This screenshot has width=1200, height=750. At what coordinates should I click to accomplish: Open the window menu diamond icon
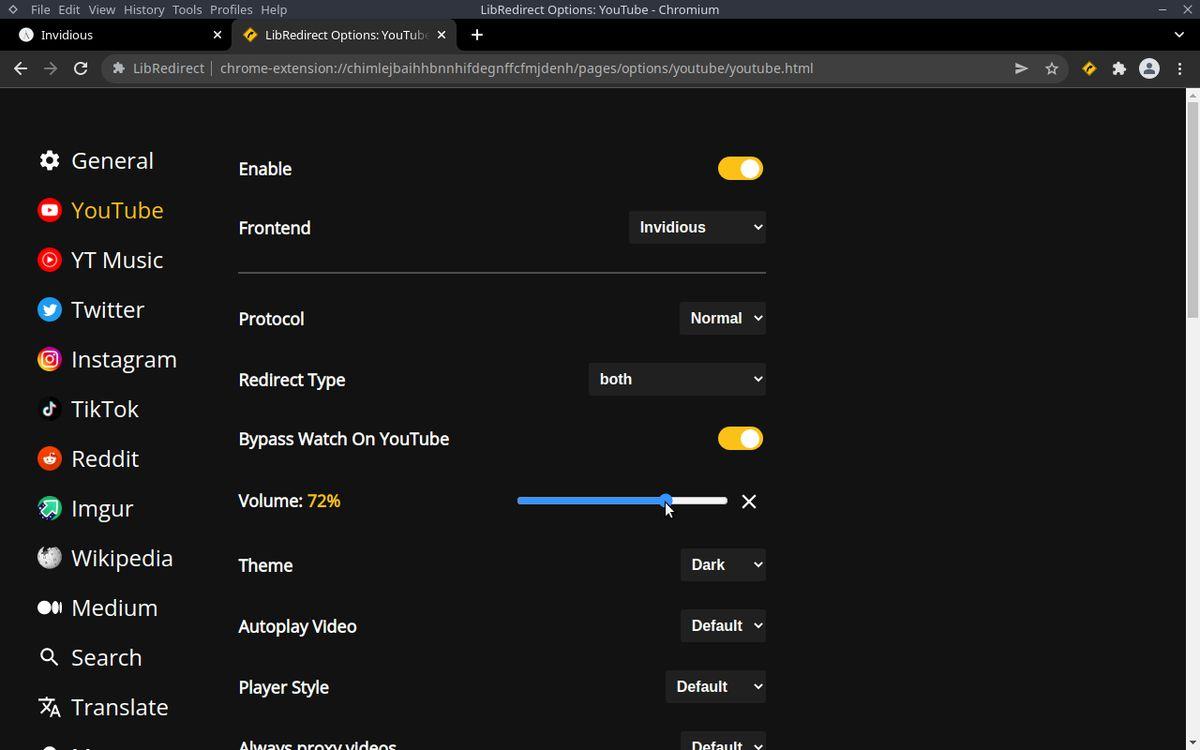click(13, 9)
